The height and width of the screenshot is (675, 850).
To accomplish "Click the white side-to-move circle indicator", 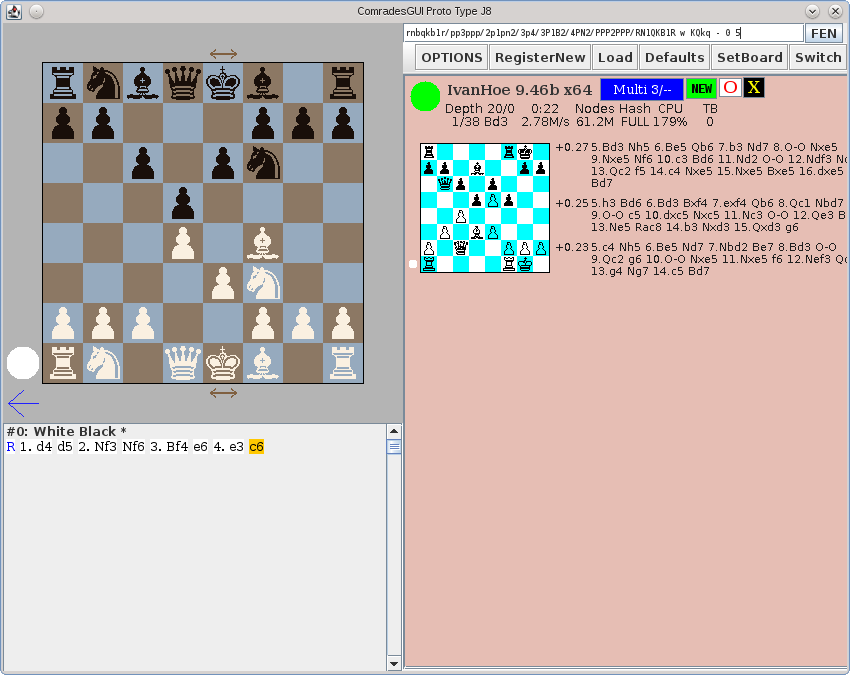I will [x=23, y=363].
